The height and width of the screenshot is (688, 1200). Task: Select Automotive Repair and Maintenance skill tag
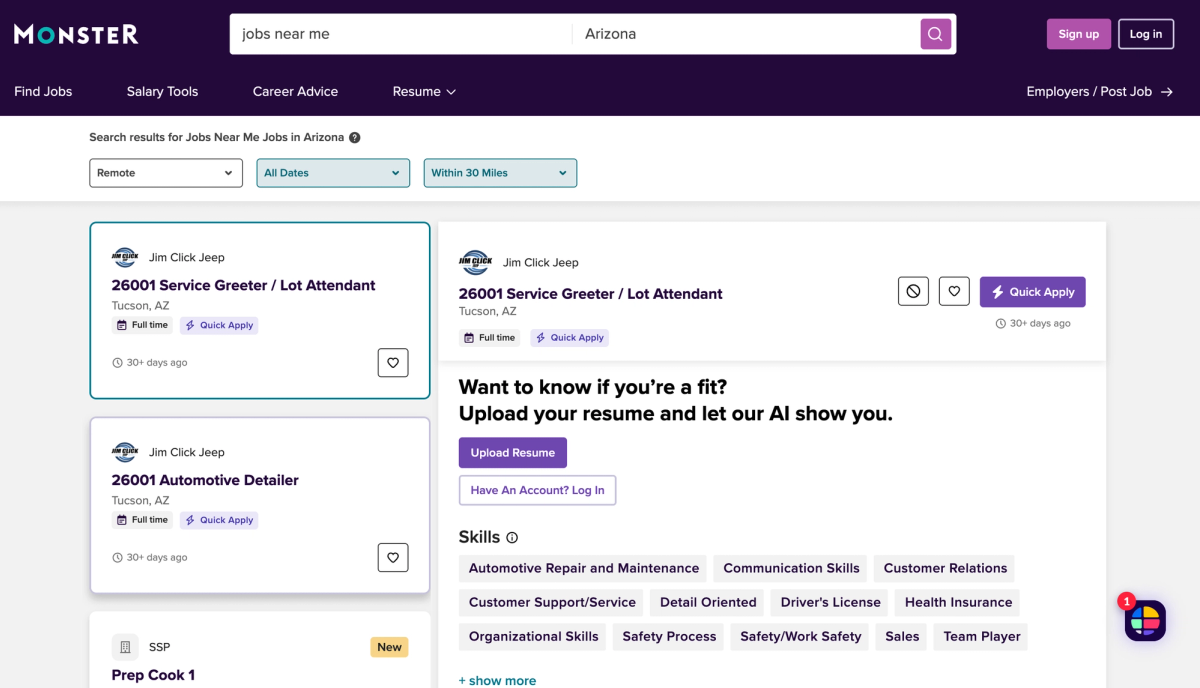point(584,569)
